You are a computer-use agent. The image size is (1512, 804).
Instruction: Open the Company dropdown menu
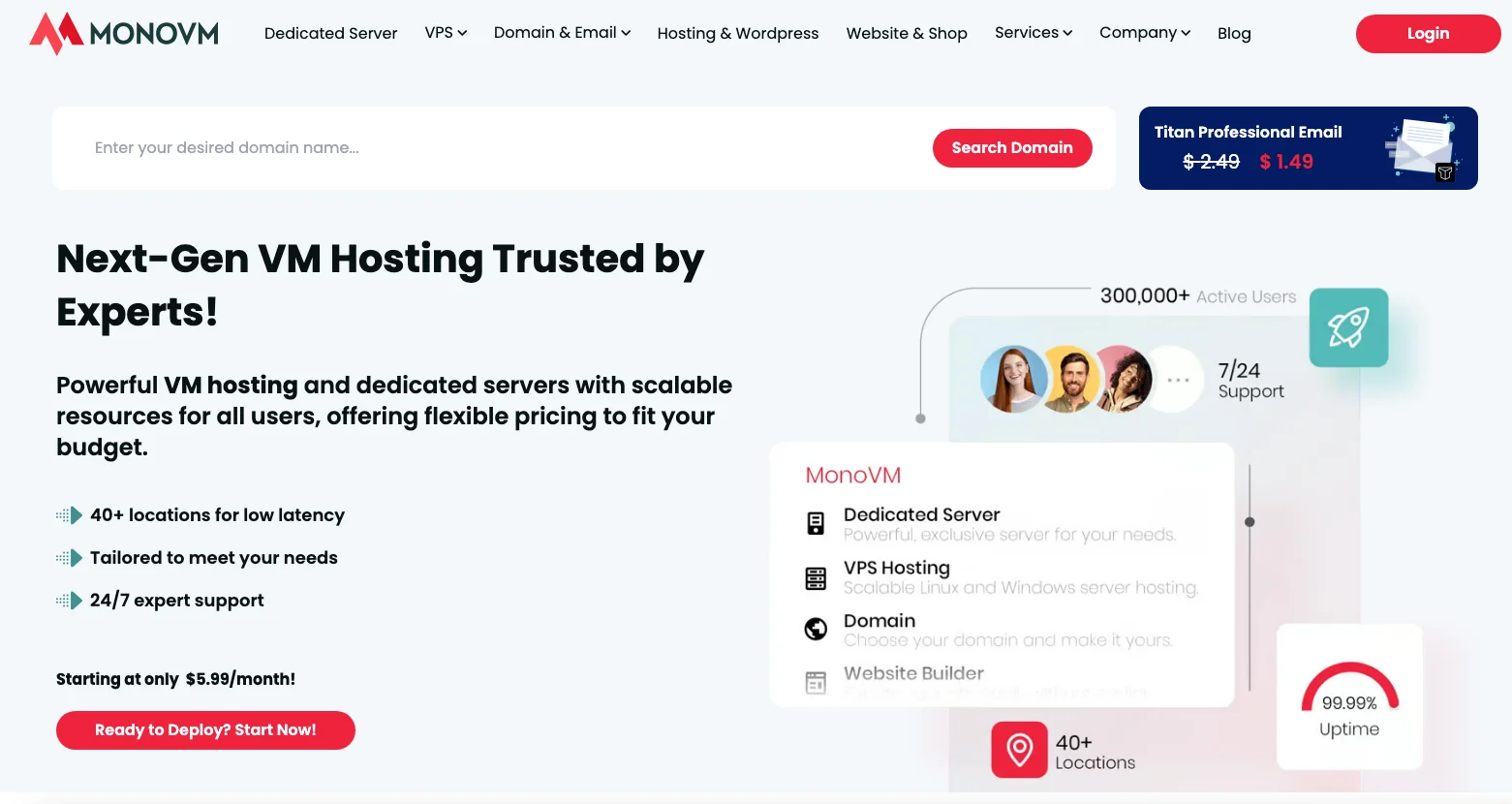(1145, 33)
